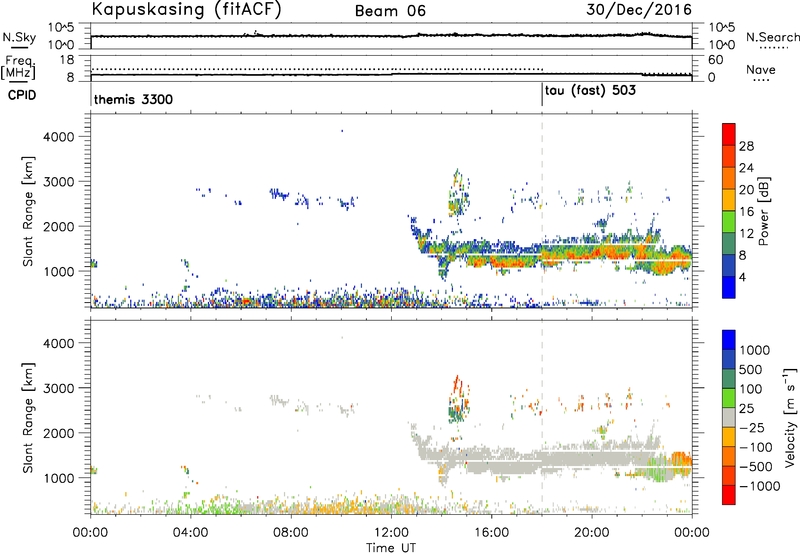Click the "20" label on Power color bar
The width and height of the screenshot is (800, 554).
[x=746, y=190]
